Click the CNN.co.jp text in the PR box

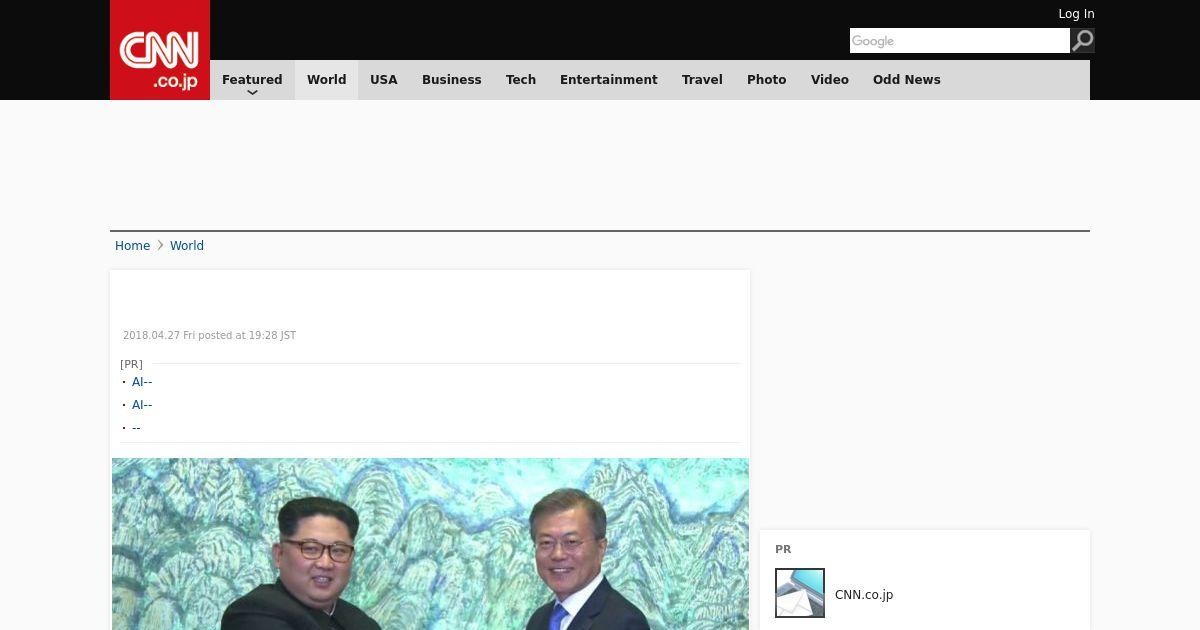click(x=864, y=595)
